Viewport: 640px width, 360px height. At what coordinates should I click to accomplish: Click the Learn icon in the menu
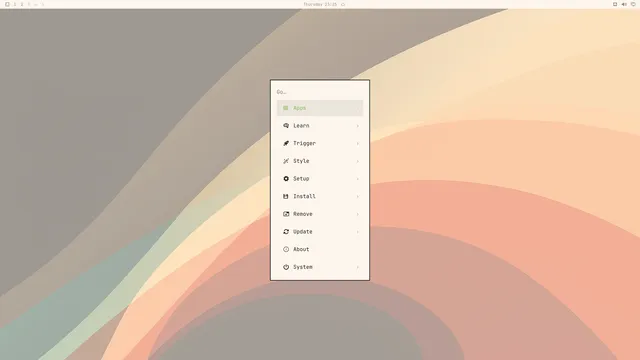(286, 126)
